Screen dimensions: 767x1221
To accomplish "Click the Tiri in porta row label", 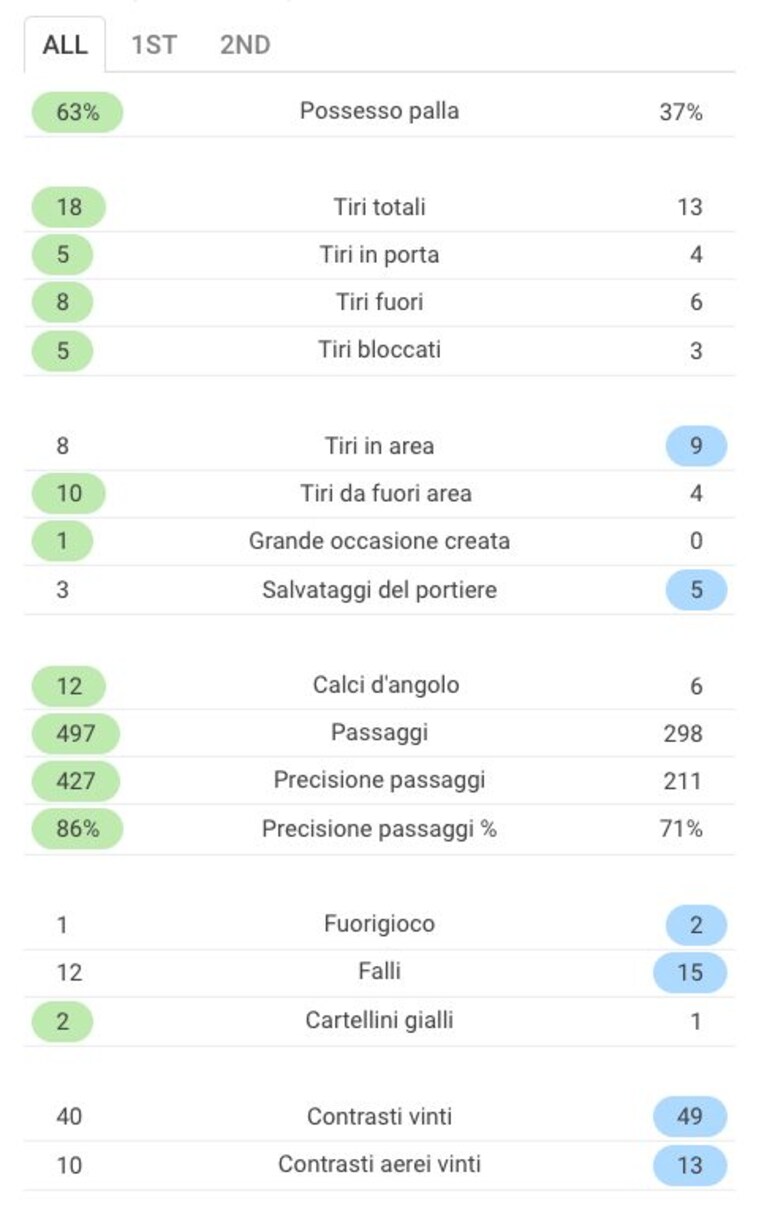I will [x=380, y=255].
